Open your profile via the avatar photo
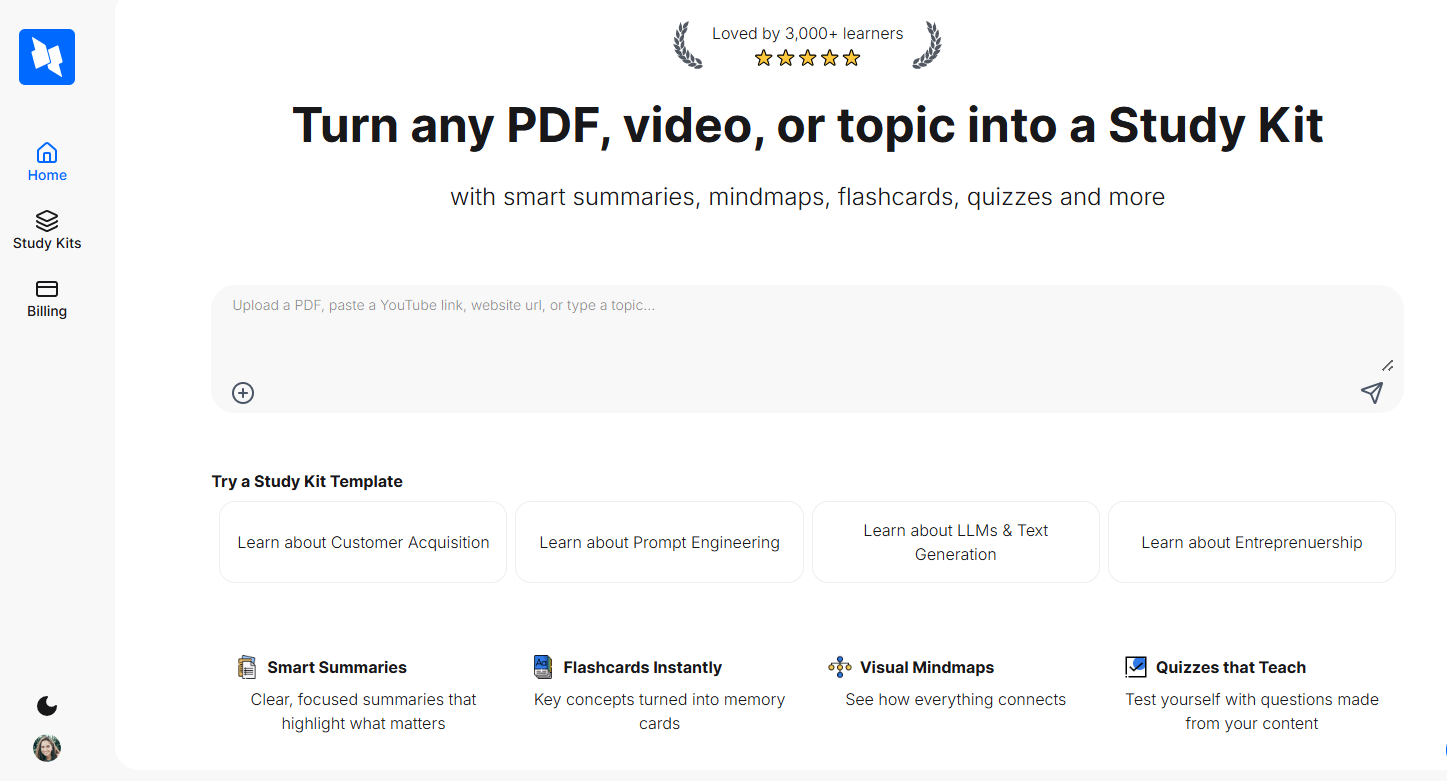This screenshot has width=1447, height=781. click(46, 748)
